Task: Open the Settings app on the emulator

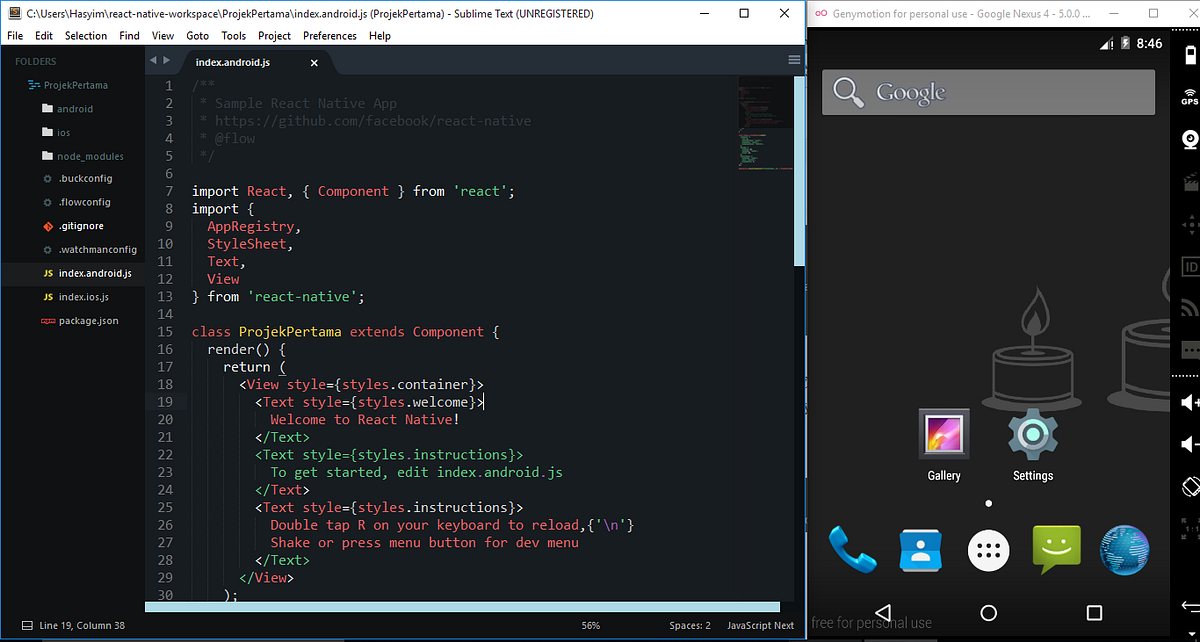Action: click(x=1032, y=435)
